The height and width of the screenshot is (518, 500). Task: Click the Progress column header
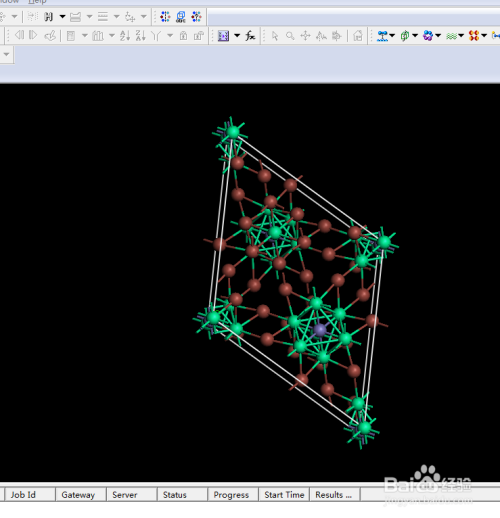233,495
